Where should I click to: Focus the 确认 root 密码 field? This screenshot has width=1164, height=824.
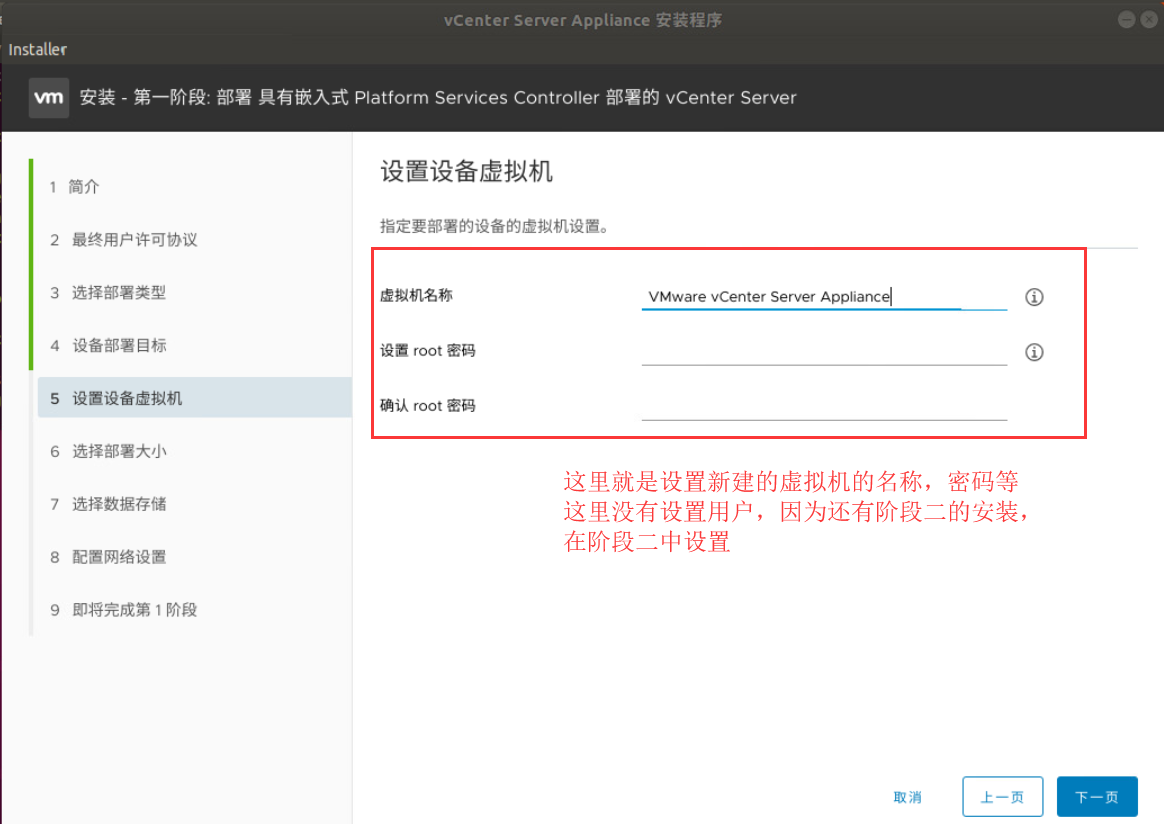point(824,407)
